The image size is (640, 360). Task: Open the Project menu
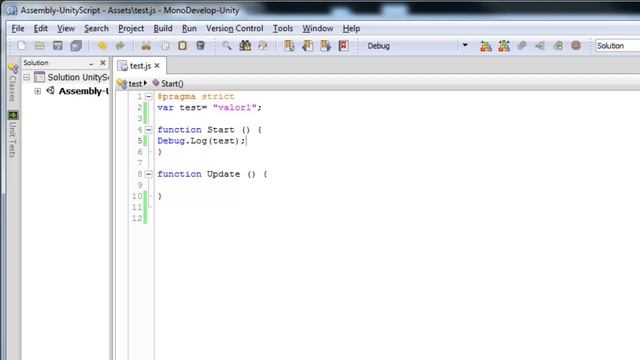click(131, 29)
